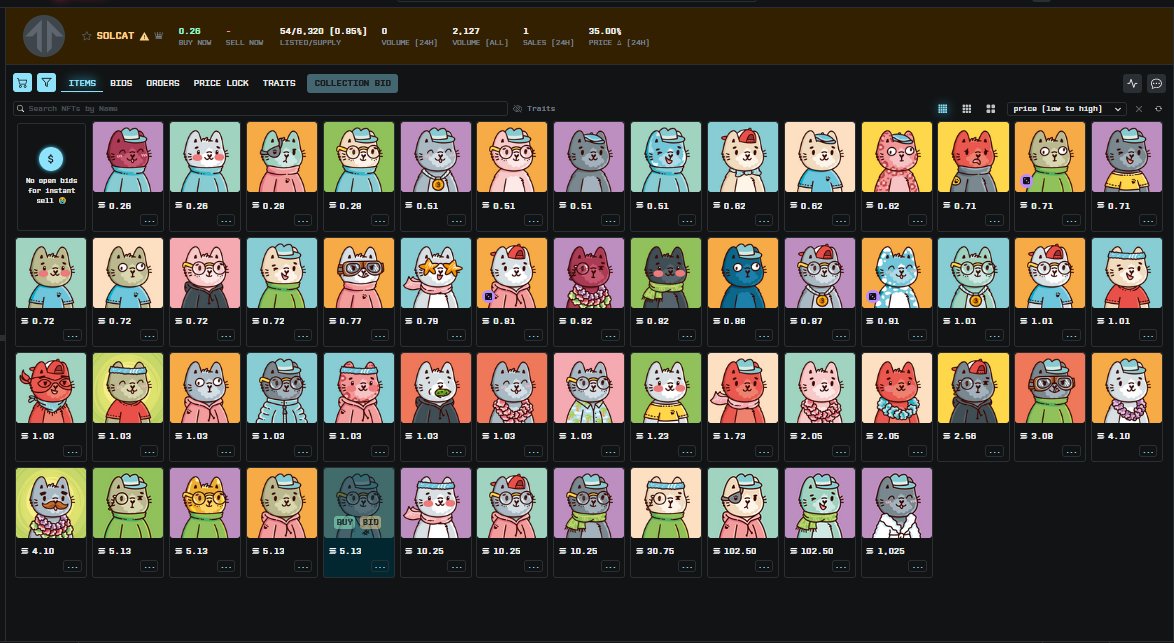Click the 1,025 price label
Viewport: 1174px width, 643px height.
[889, 551]
